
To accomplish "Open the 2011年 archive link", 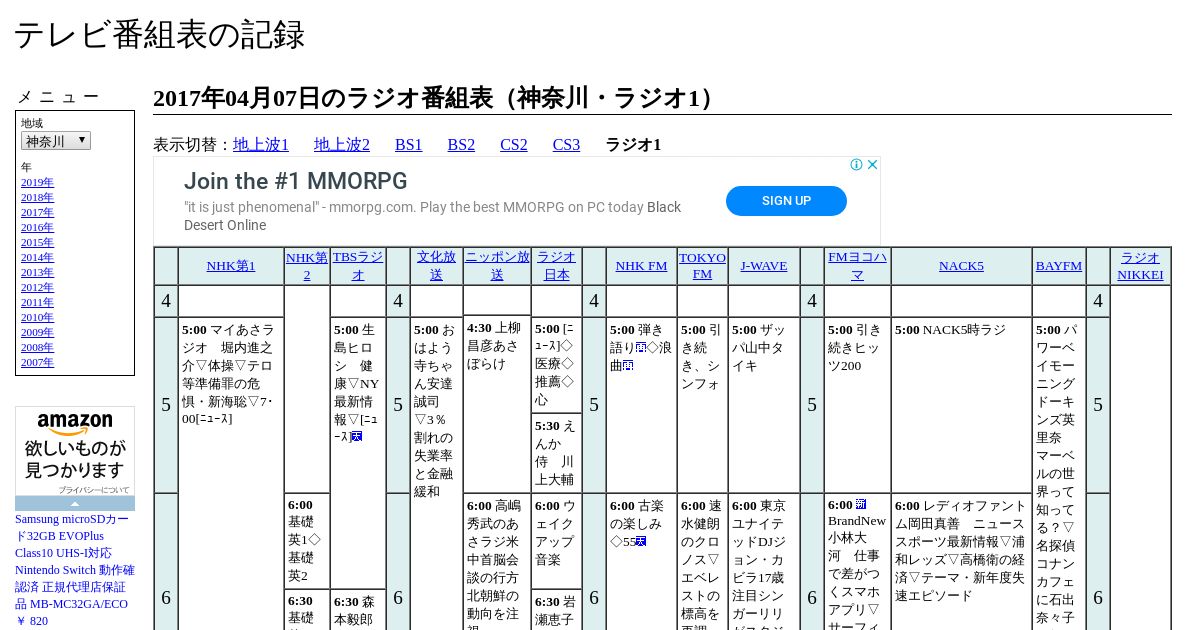I will (x=37, y=302).
